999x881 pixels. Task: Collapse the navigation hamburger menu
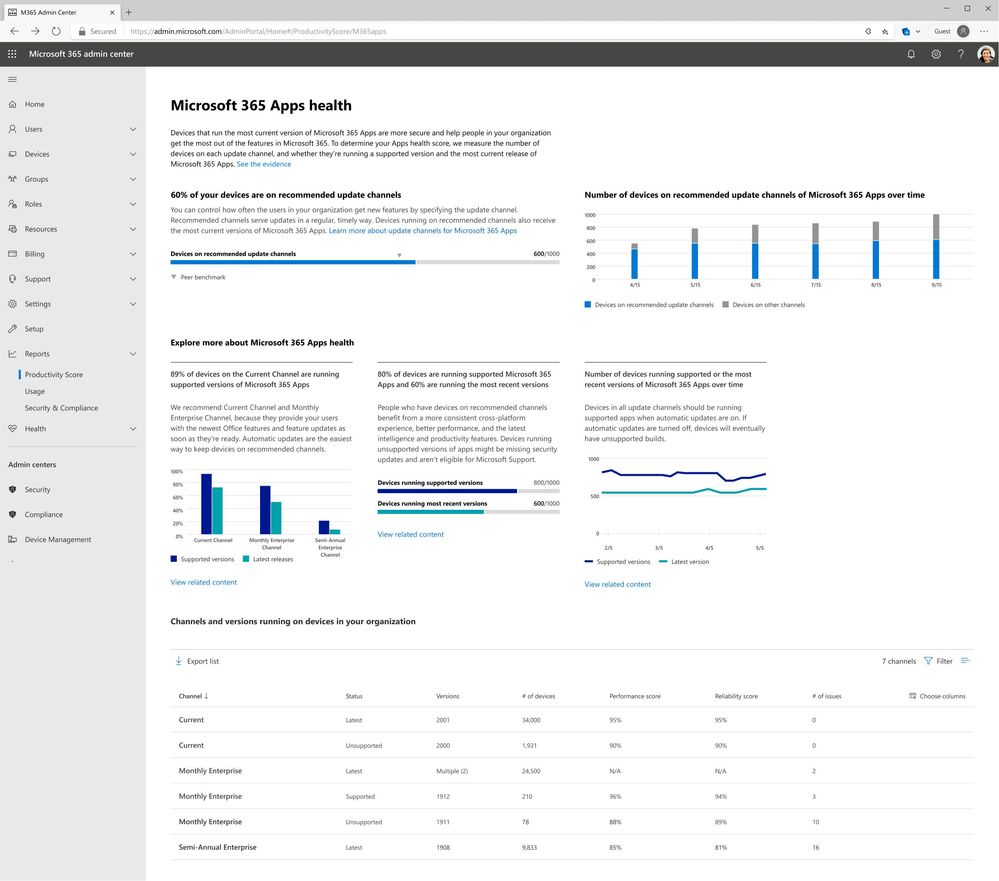point(12,80)
